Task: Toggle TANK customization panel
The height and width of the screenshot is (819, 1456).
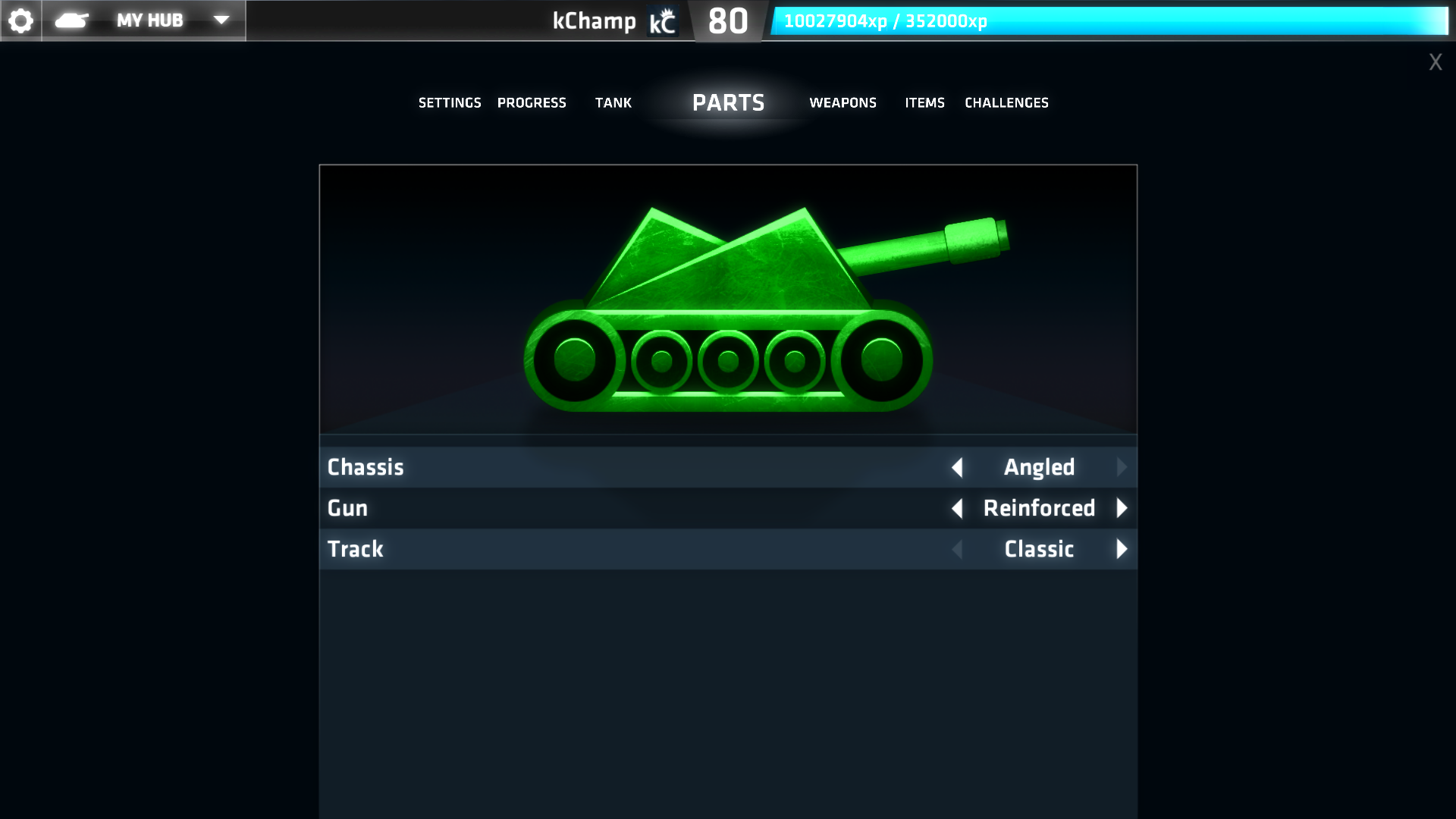Action: pyautogui.click(x=613, y=102)
